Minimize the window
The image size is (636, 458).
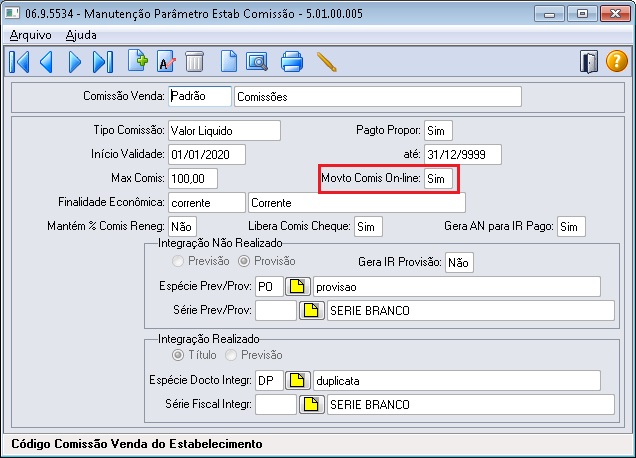click(x=549, y=14)
